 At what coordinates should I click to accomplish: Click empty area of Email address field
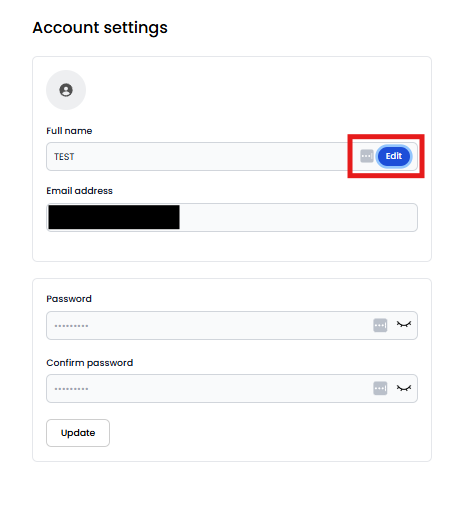[298, 217]
